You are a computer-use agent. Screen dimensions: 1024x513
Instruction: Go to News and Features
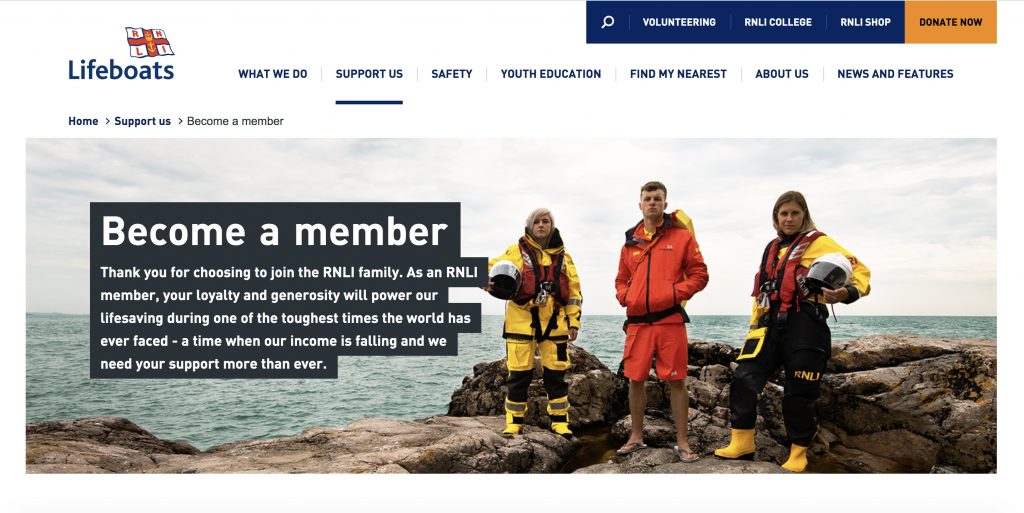(x=895, y=74)
